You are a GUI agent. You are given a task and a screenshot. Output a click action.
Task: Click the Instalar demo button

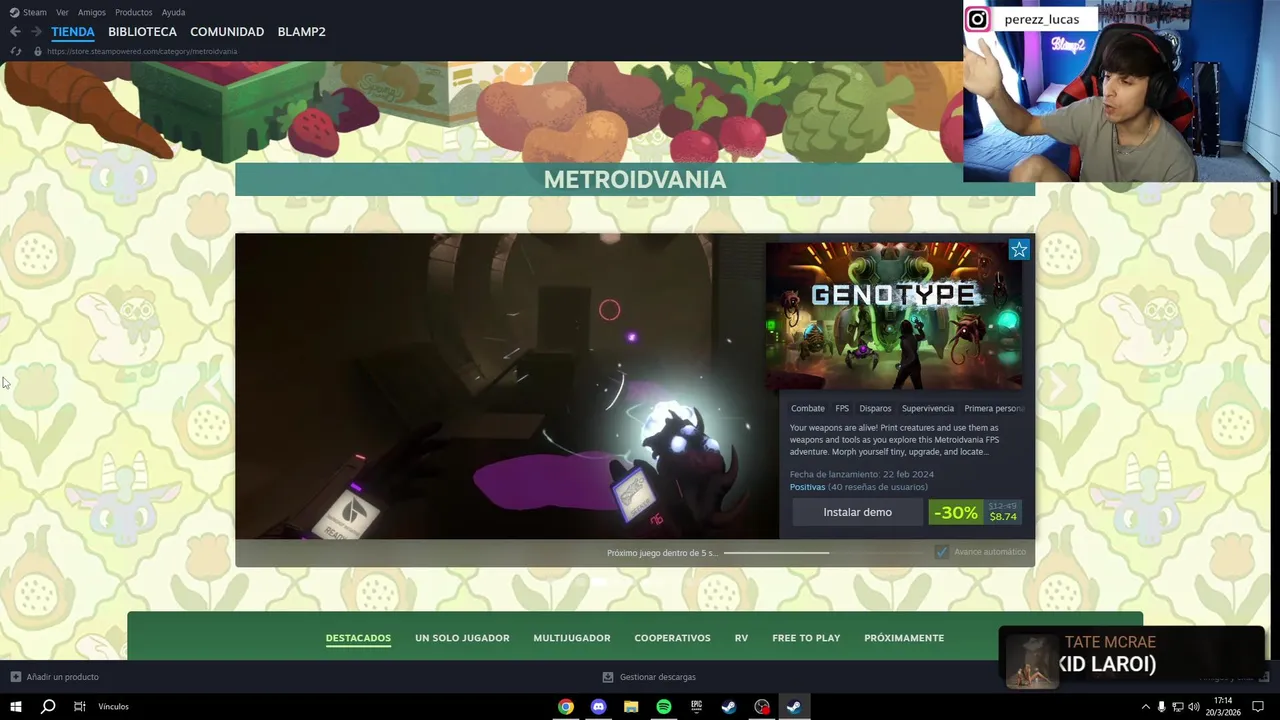click(x=857, y=512)
